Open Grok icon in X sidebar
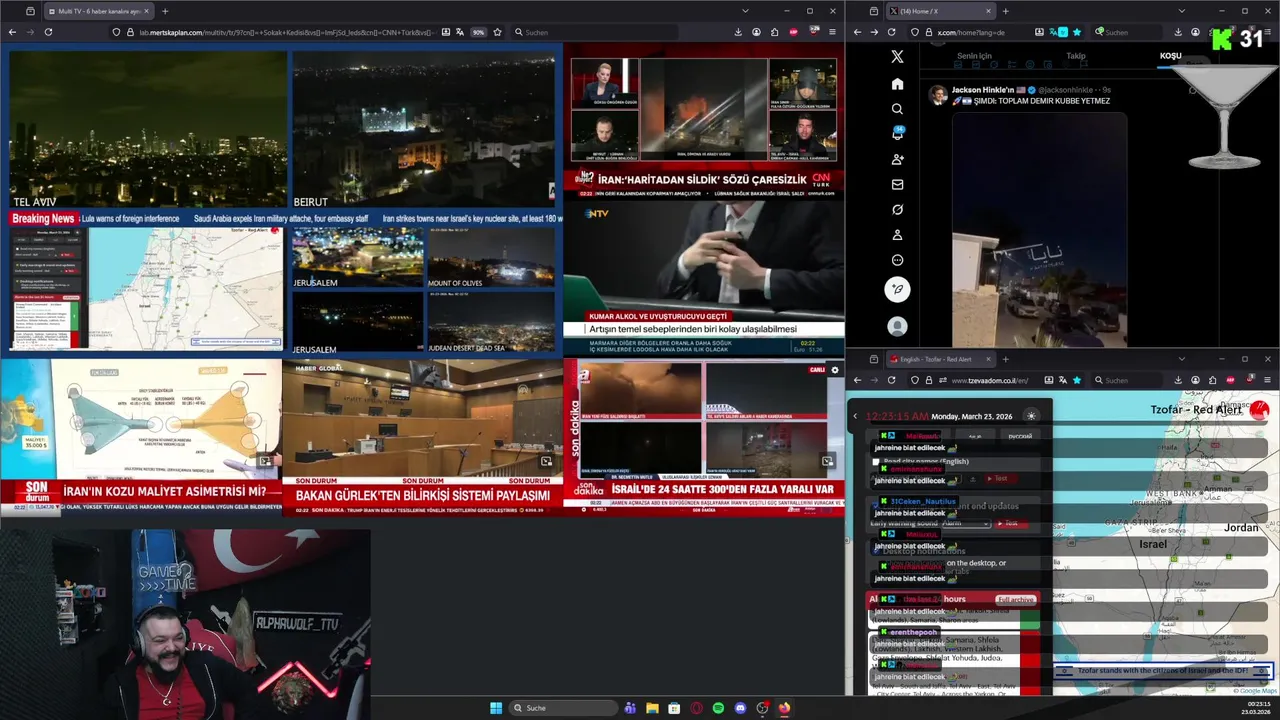 [x=897, y=210]
